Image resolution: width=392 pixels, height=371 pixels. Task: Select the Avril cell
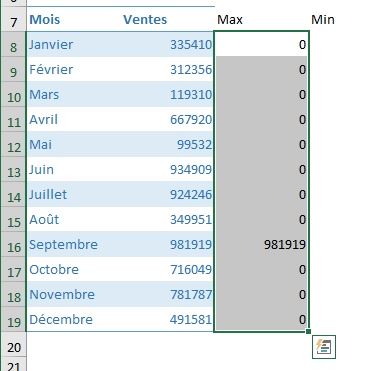[x=74, y=119]
